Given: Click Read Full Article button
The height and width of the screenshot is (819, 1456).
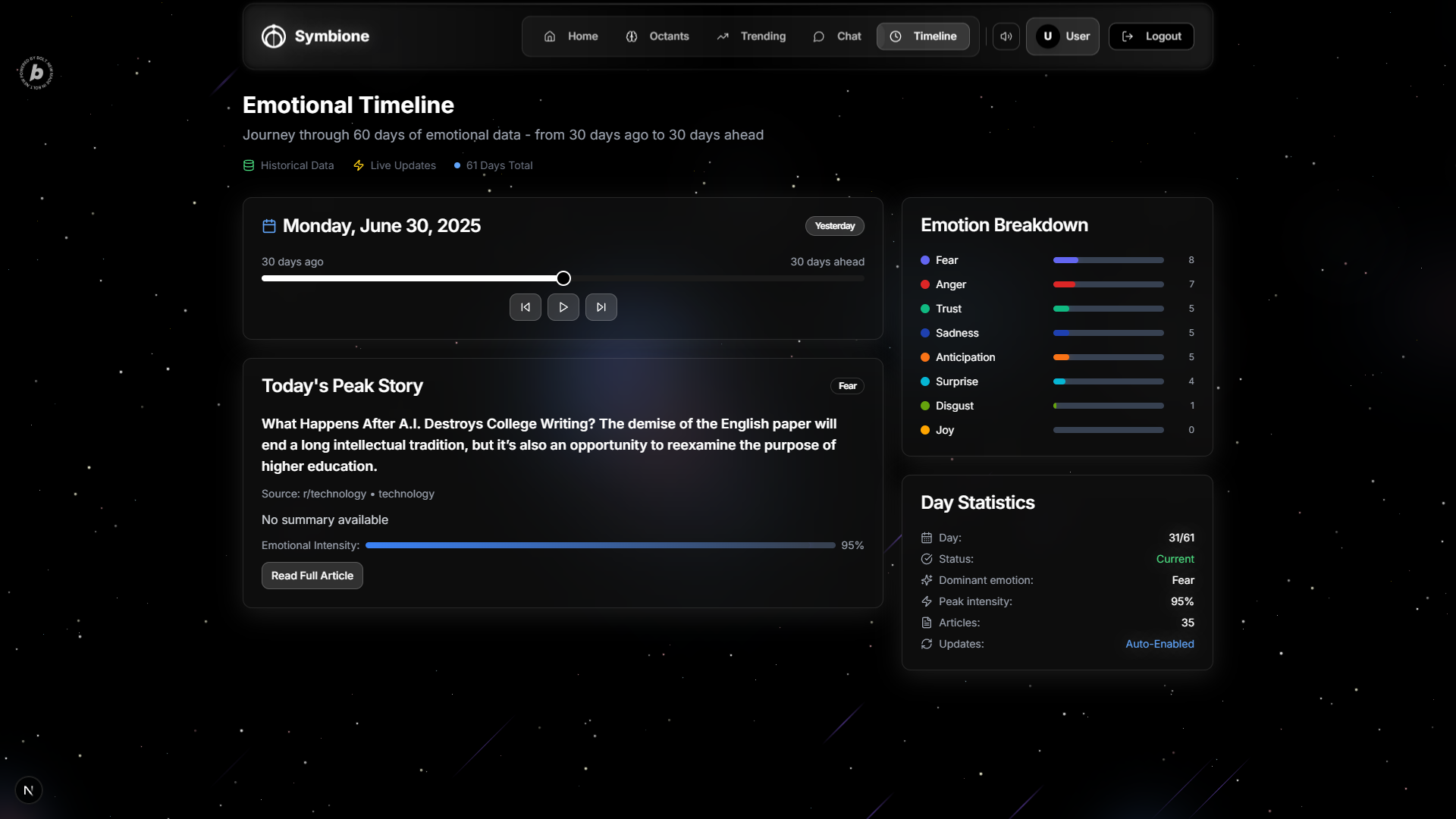Looking at the screenshot, I should [x=312, y=576].
